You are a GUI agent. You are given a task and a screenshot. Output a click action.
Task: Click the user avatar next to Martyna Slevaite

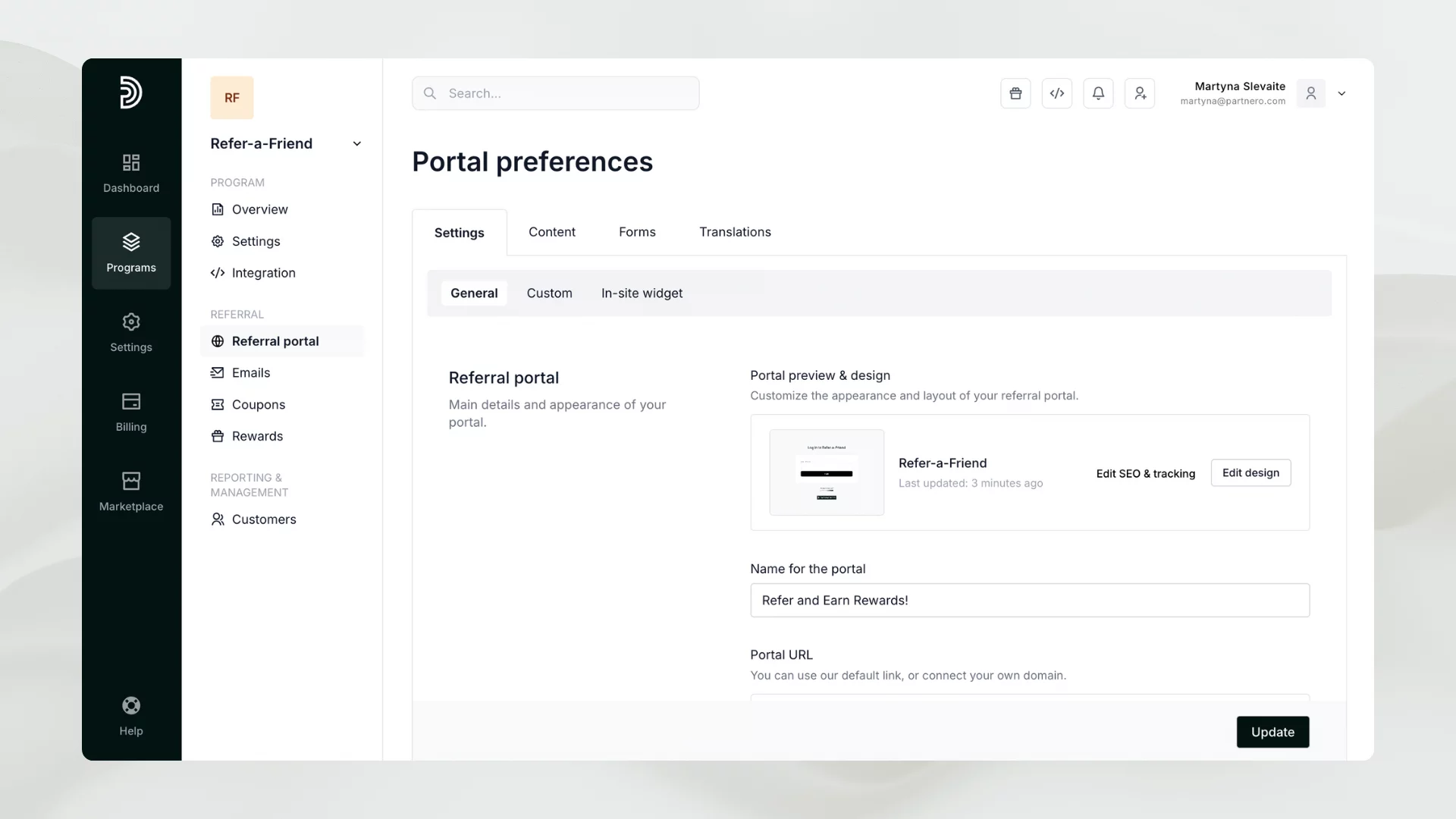coord(1311,93)
